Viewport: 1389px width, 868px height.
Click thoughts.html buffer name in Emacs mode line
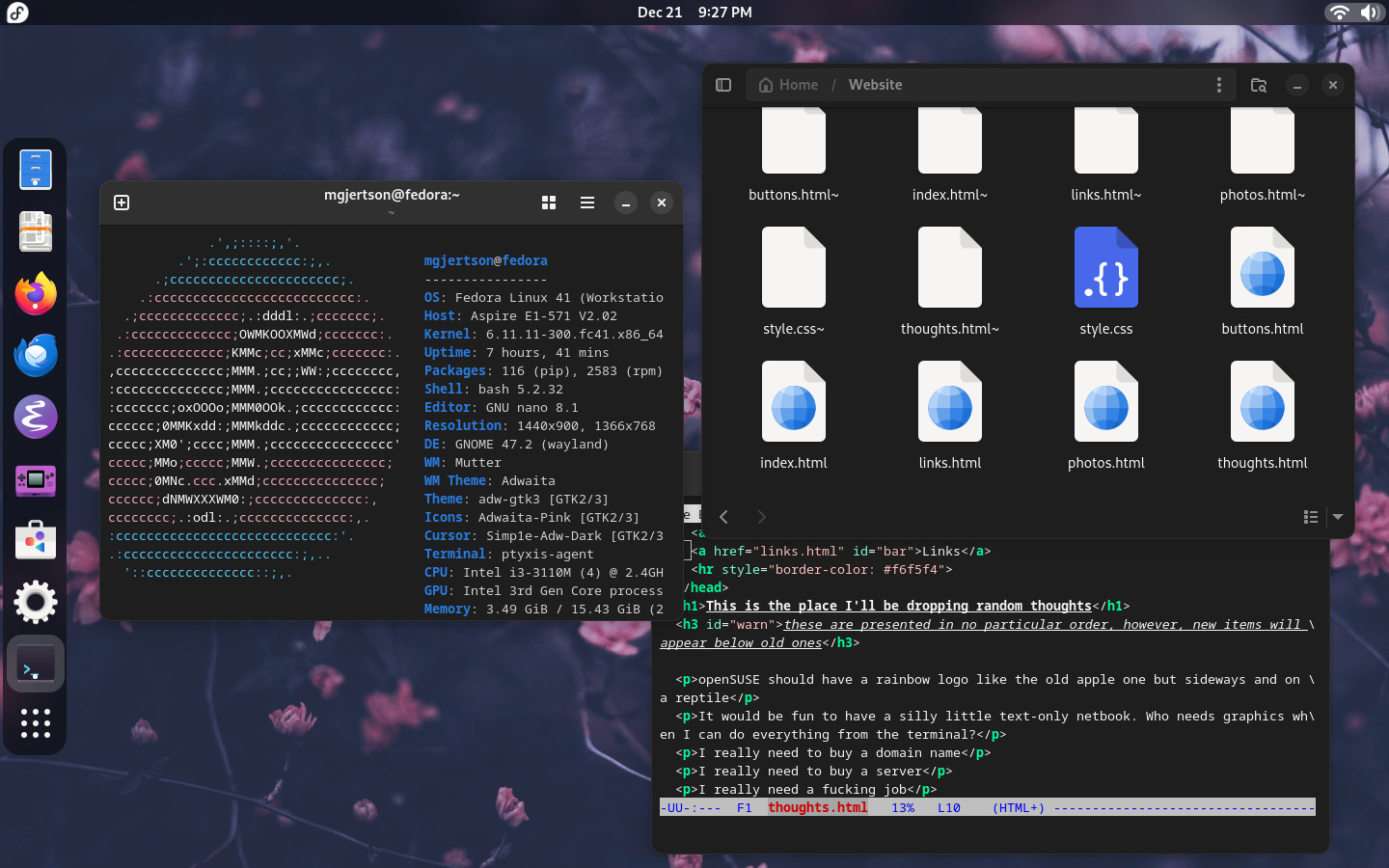point(818,807)
